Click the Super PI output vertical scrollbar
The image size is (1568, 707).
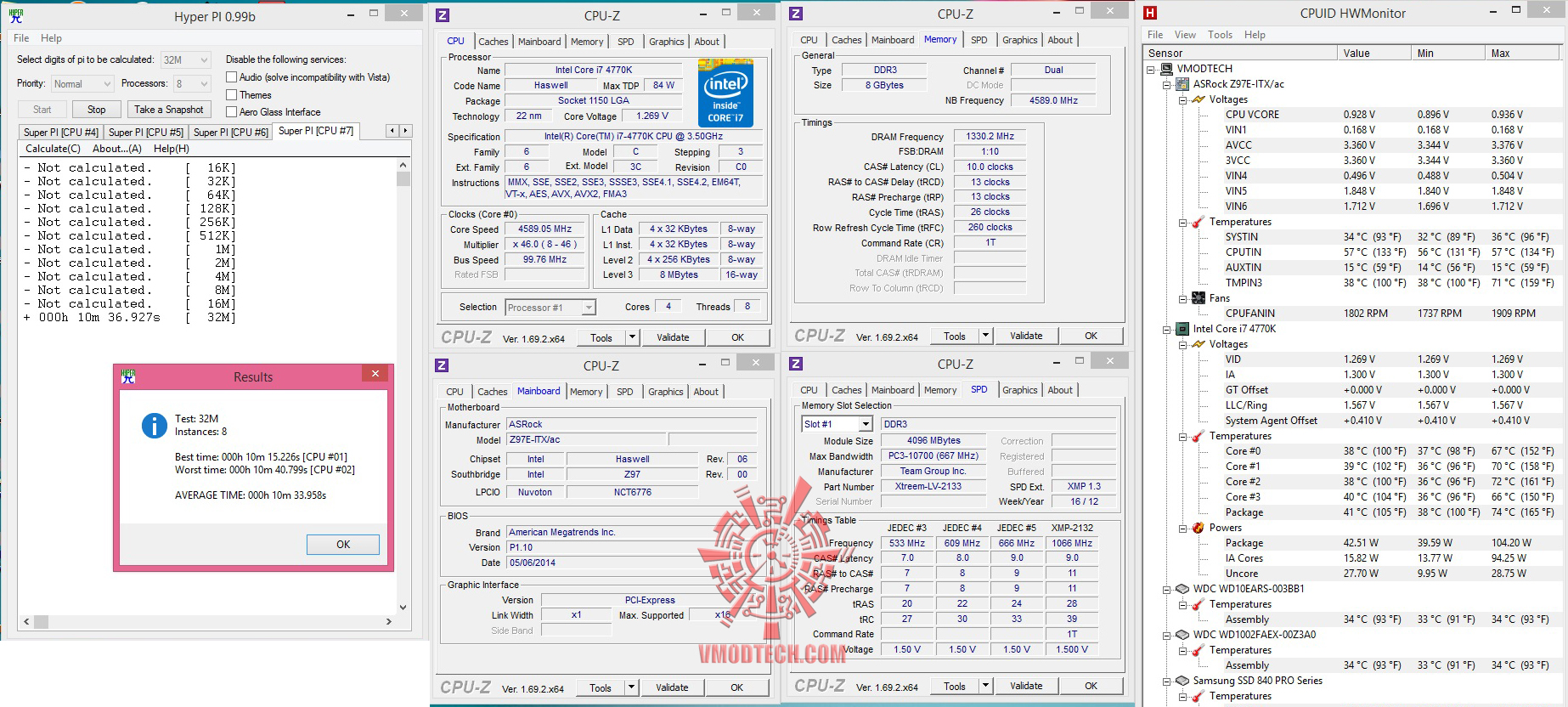coord(403,386)
